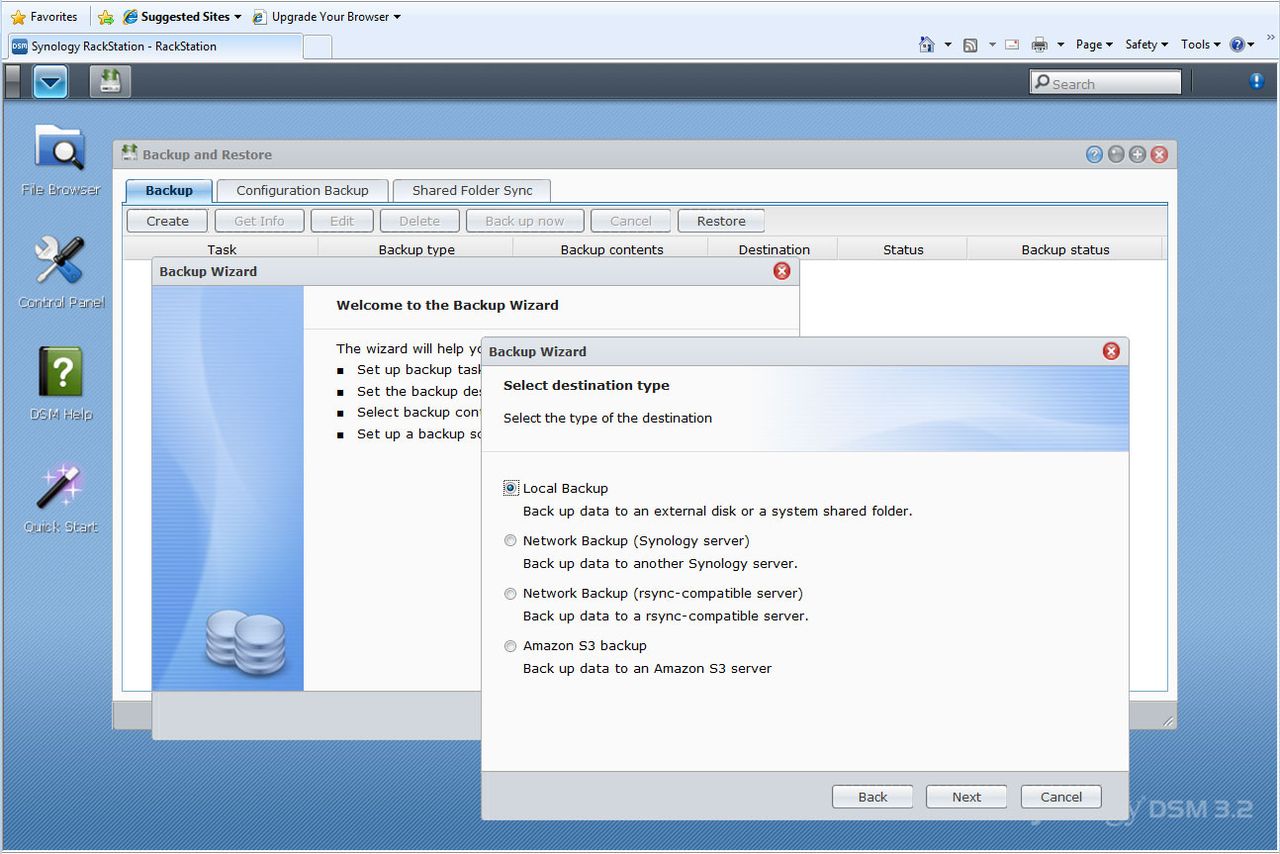
Task: Select Network Backup (rsync-compatible server) option
Action: click(x=510, y=594)
